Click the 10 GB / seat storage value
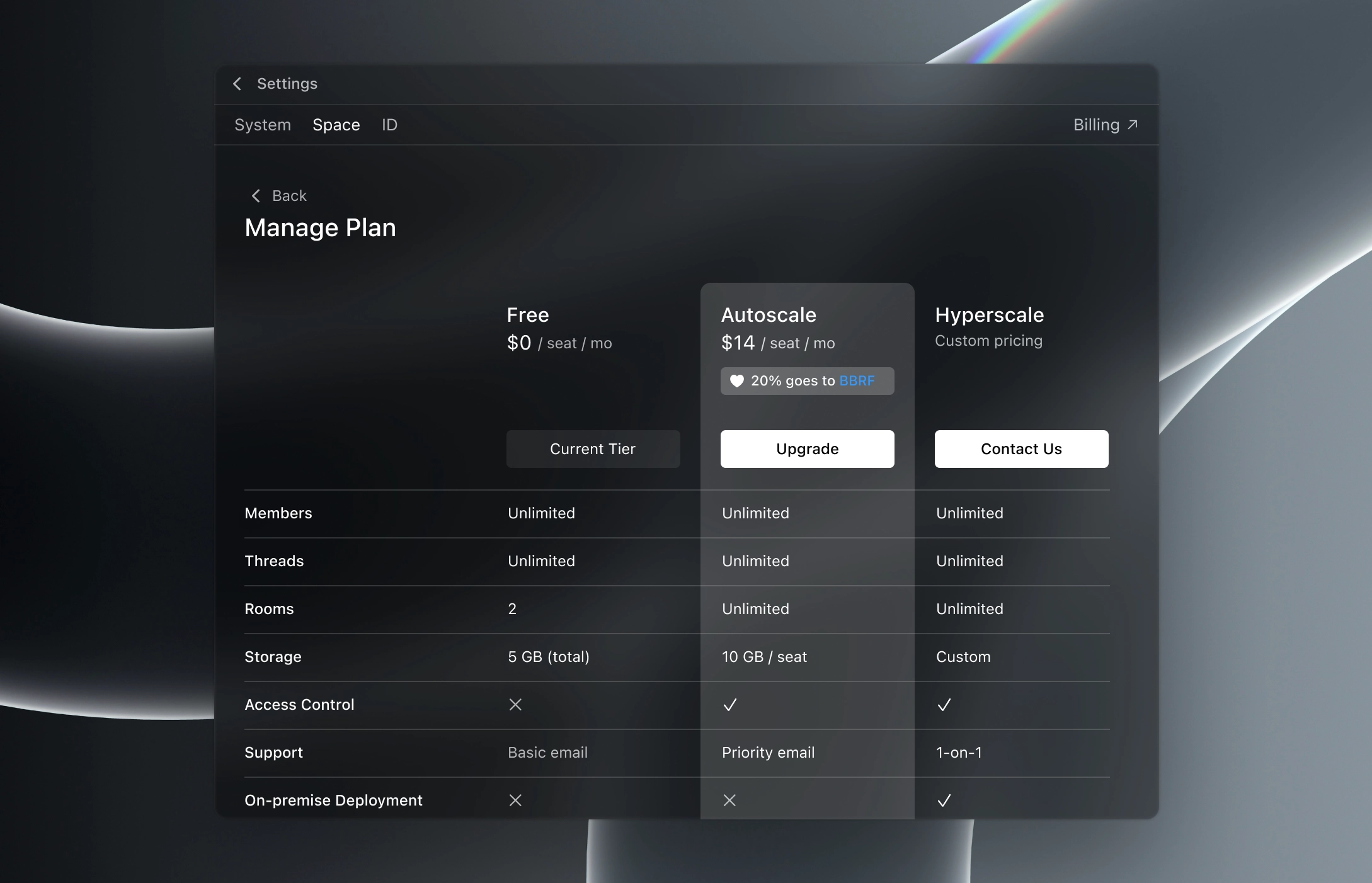 coord(764,657)
